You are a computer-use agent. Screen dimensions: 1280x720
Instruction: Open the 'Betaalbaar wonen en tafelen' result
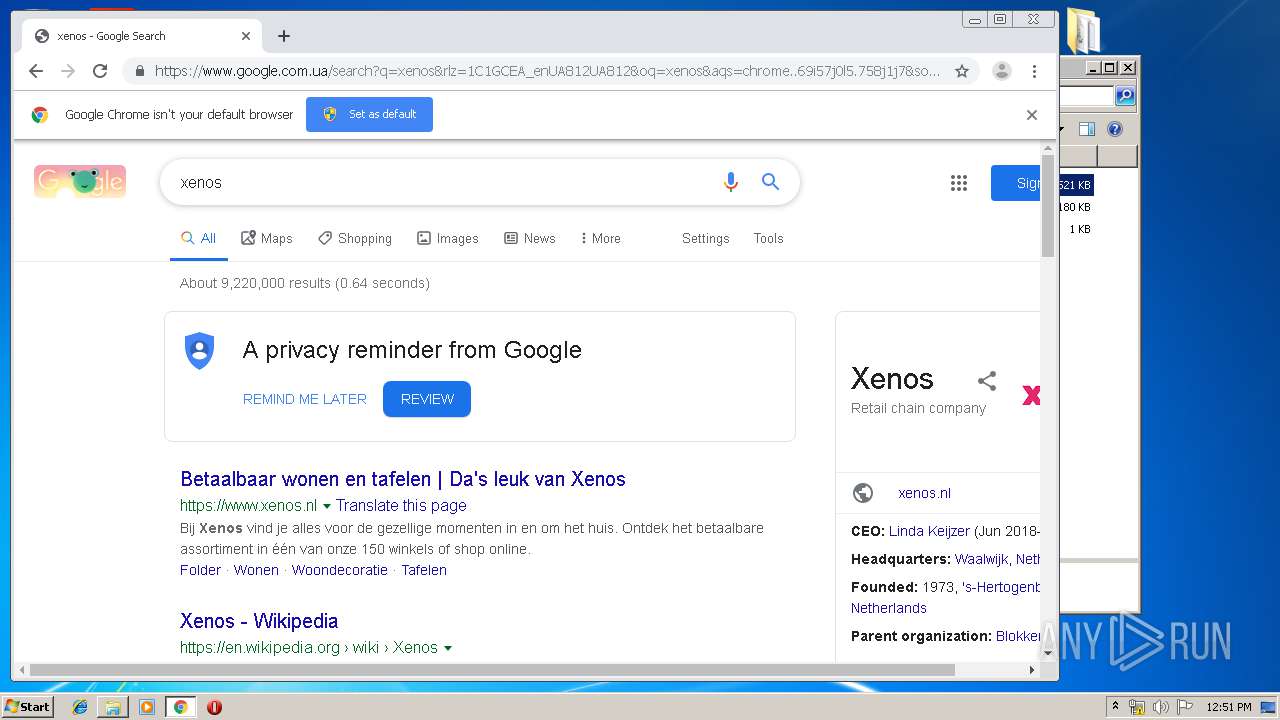tap(403, 479)
